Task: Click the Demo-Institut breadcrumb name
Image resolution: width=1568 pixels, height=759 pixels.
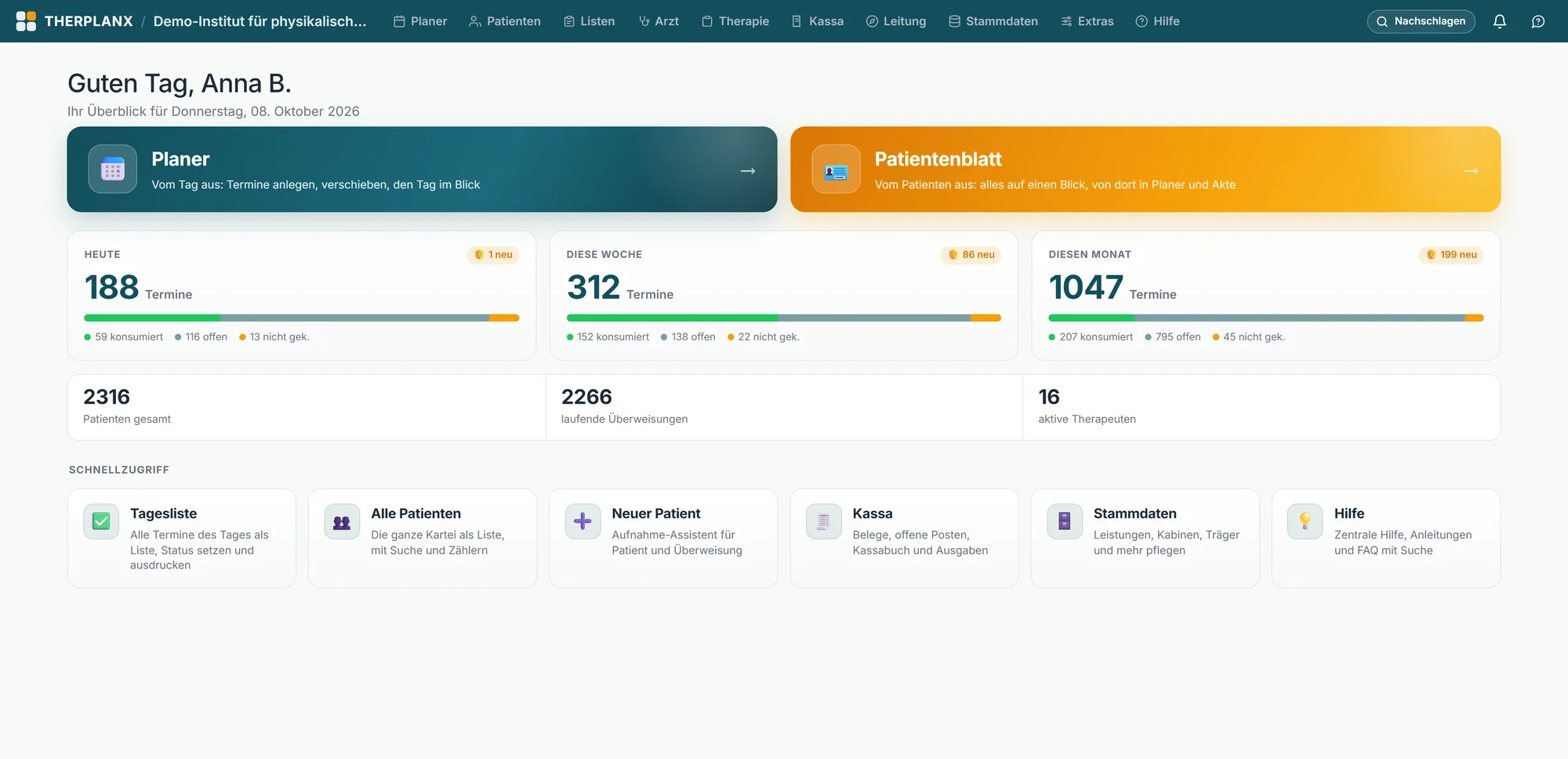Action: tap(260, 21)
